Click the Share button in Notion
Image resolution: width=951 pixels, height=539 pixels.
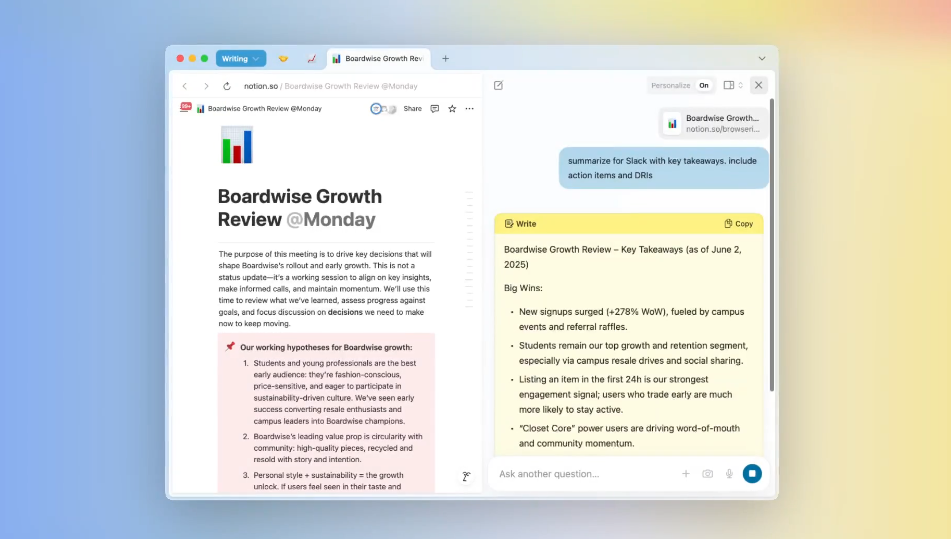412,108
